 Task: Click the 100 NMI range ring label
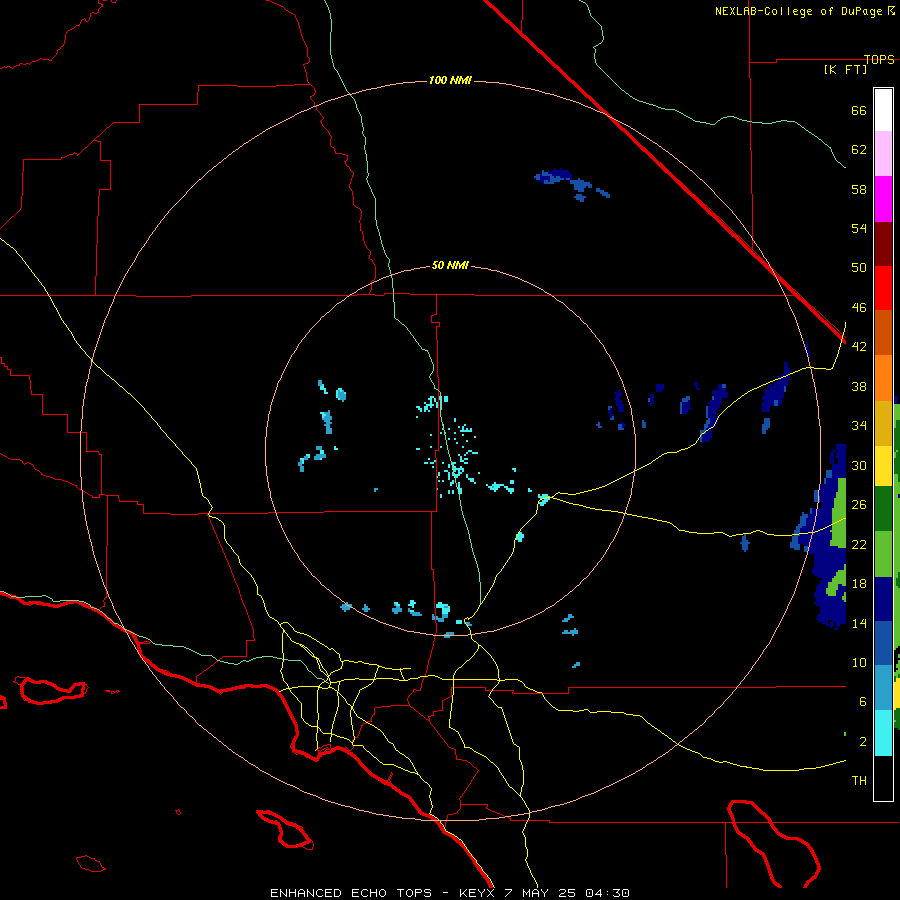(x=450, y=80)
